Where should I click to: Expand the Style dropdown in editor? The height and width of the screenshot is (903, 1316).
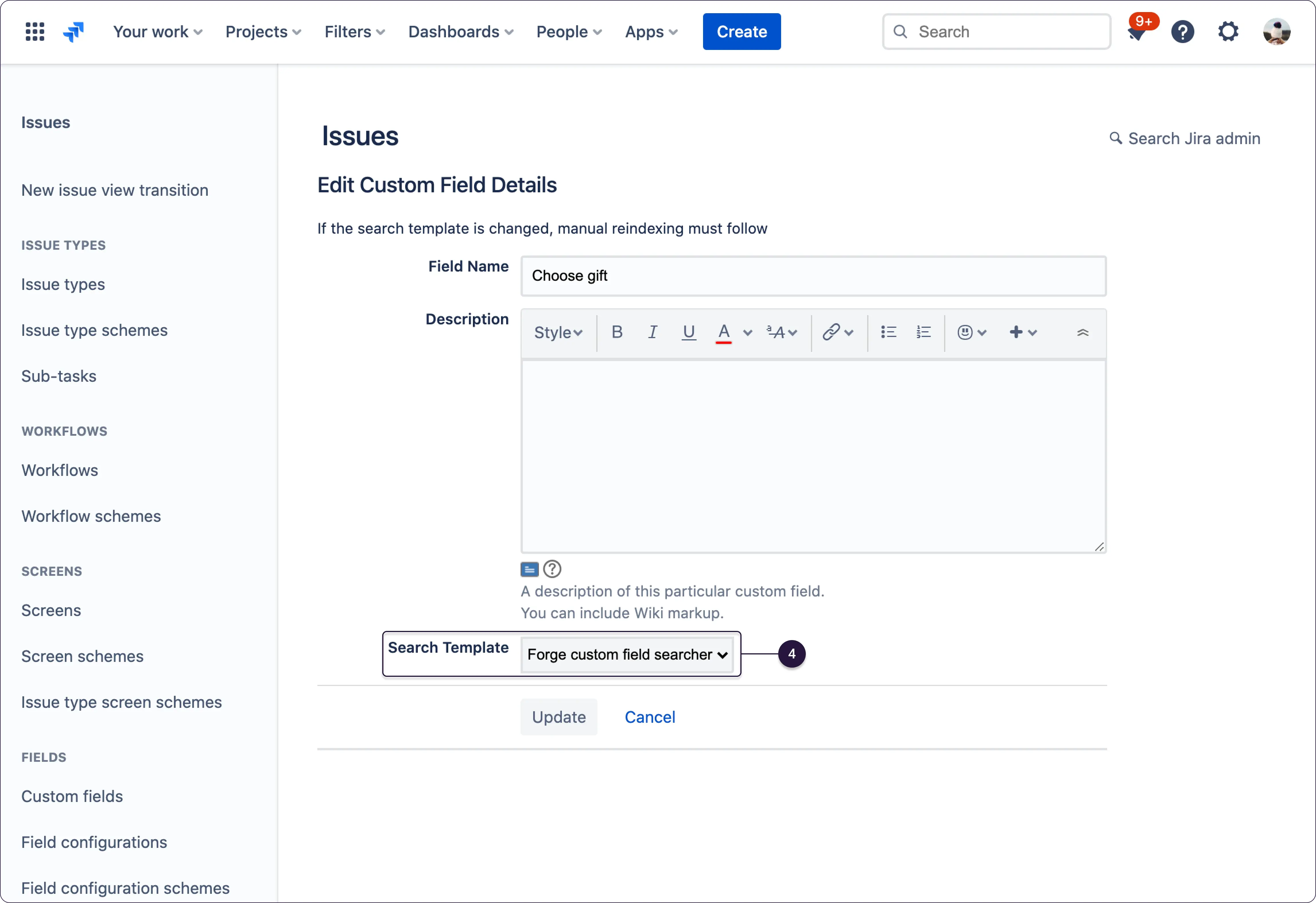(558, 333)
